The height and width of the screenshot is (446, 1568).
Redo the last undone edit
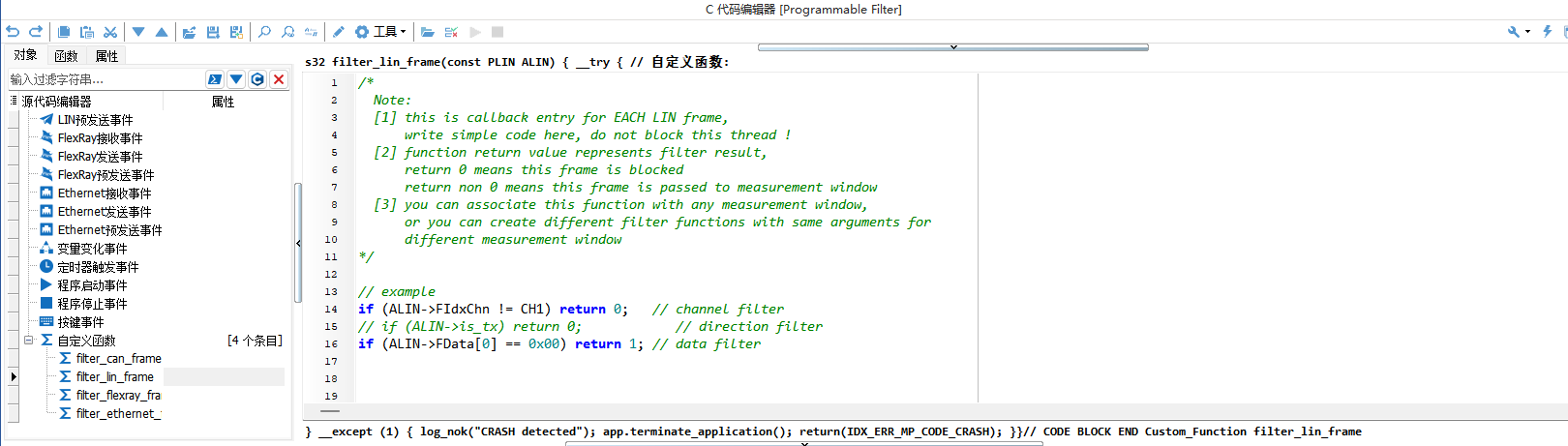[36, 32]
